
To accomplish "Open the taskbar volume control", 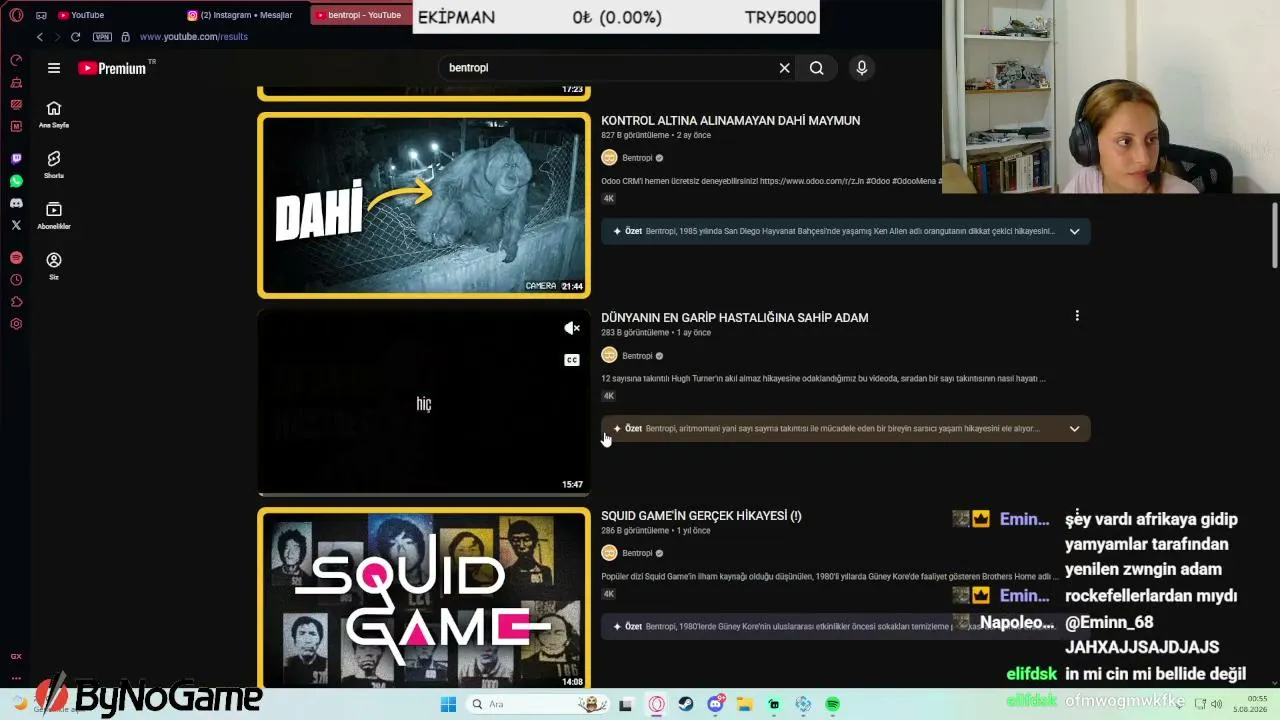I will [x=1217, y=704].
